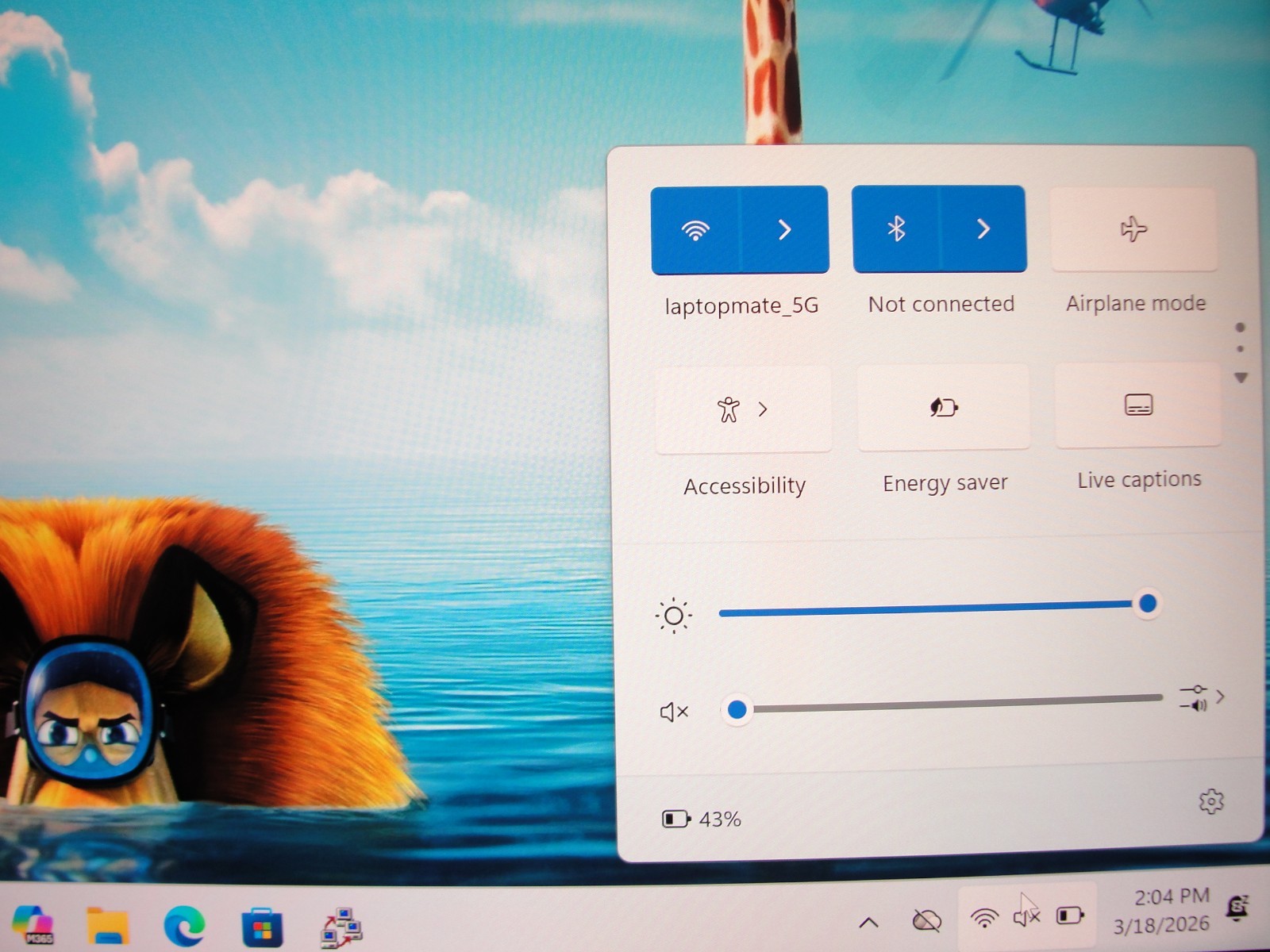1270x952 pixels.
Task: Open Microsoft 365 Copilot taskbar icon
Action: pyautogui.click(x=33, y=924)
